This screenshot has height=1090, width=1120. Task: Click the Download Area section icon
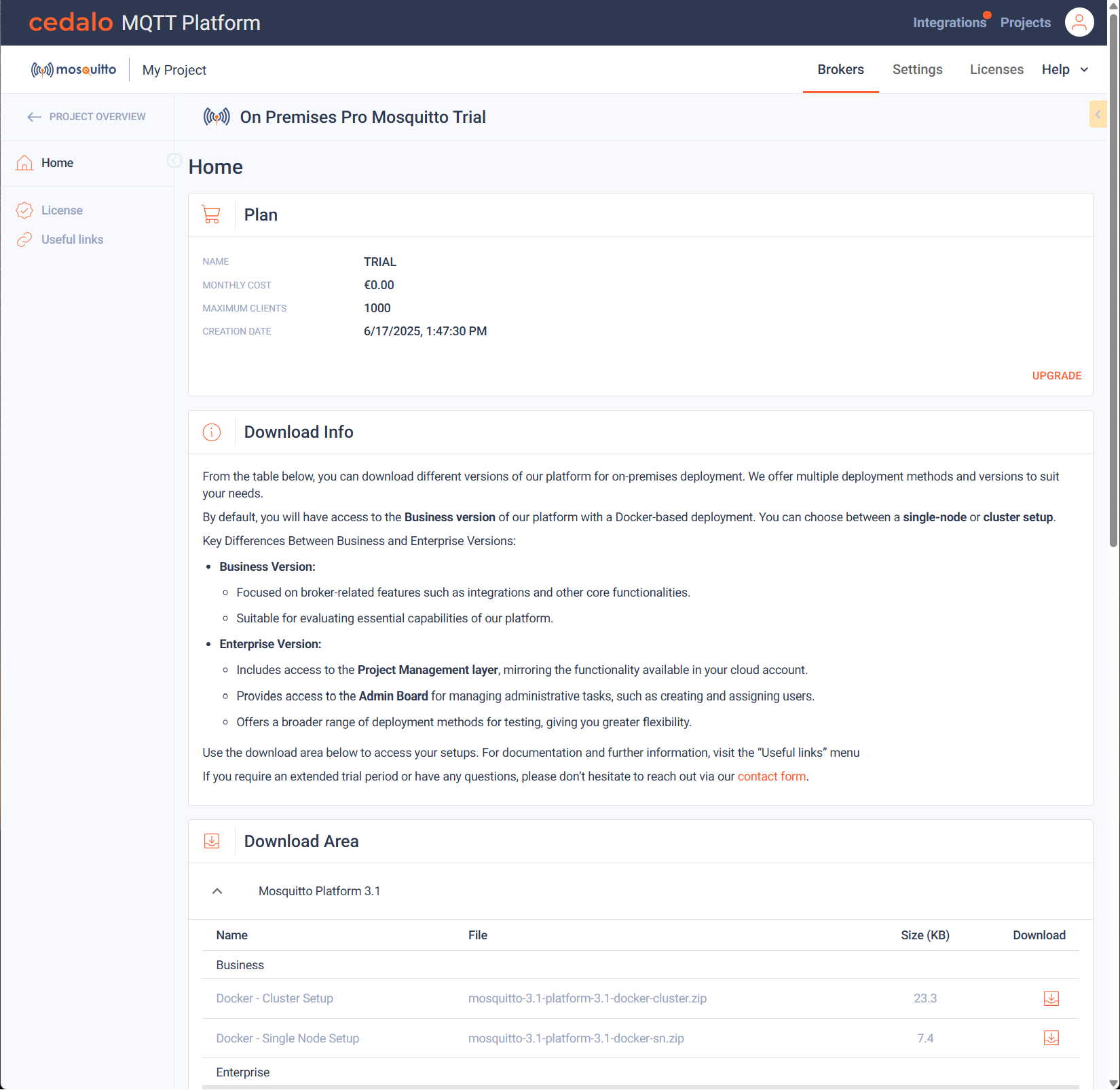coord(212,842)
